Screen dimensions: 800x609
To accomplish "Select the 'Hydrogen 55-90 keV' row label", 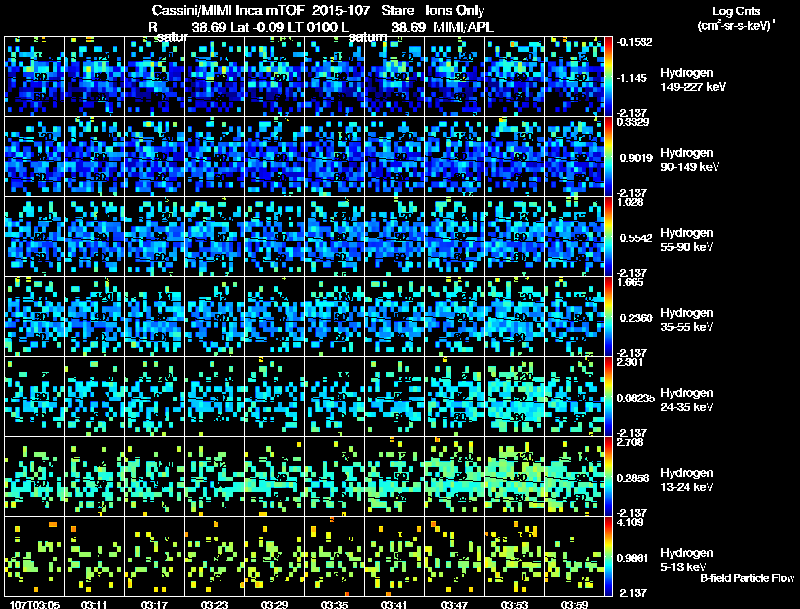I will [687, 240].
